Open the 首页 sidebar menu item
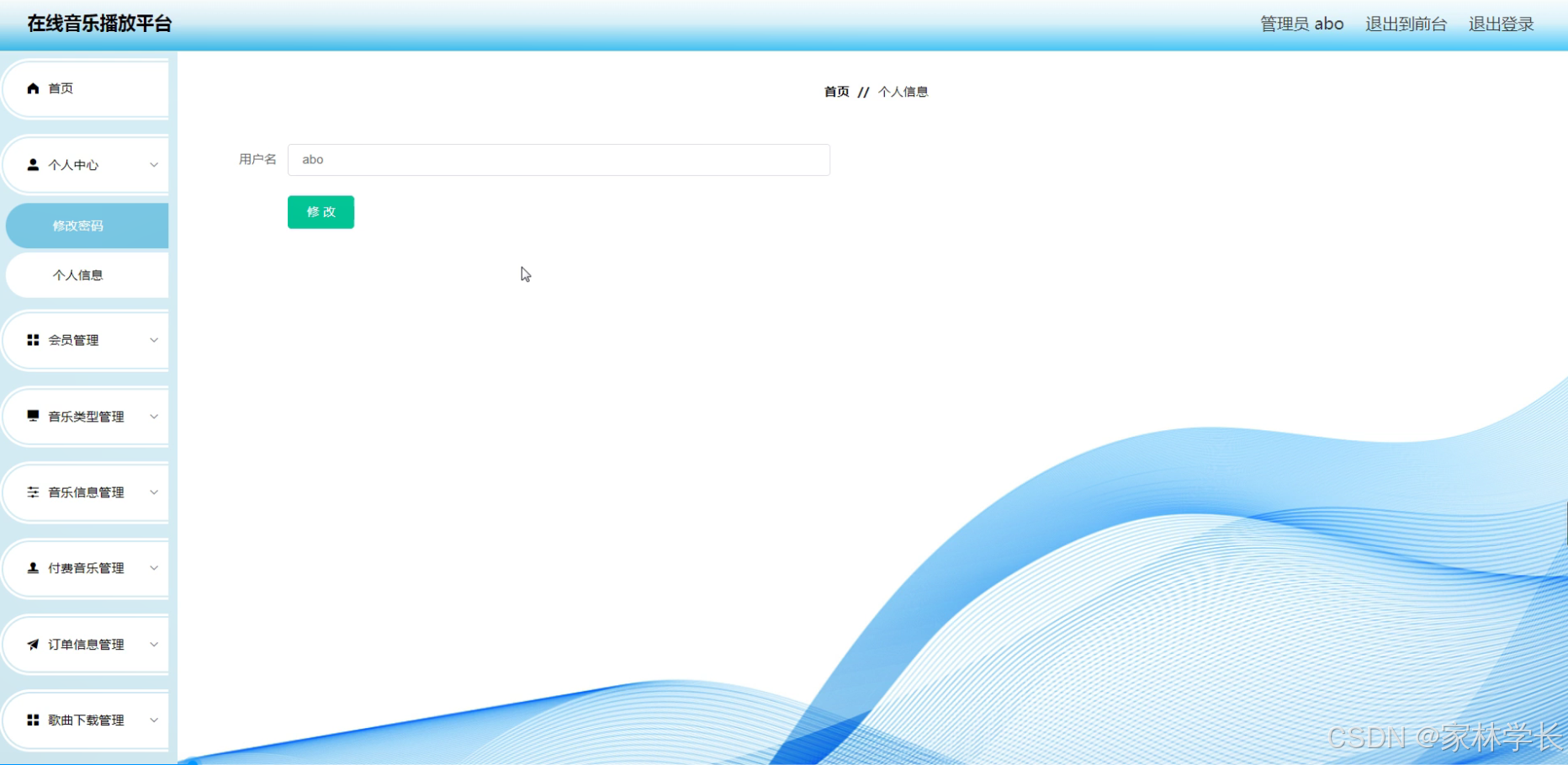 pyautogui.click(x=87, y=88)
